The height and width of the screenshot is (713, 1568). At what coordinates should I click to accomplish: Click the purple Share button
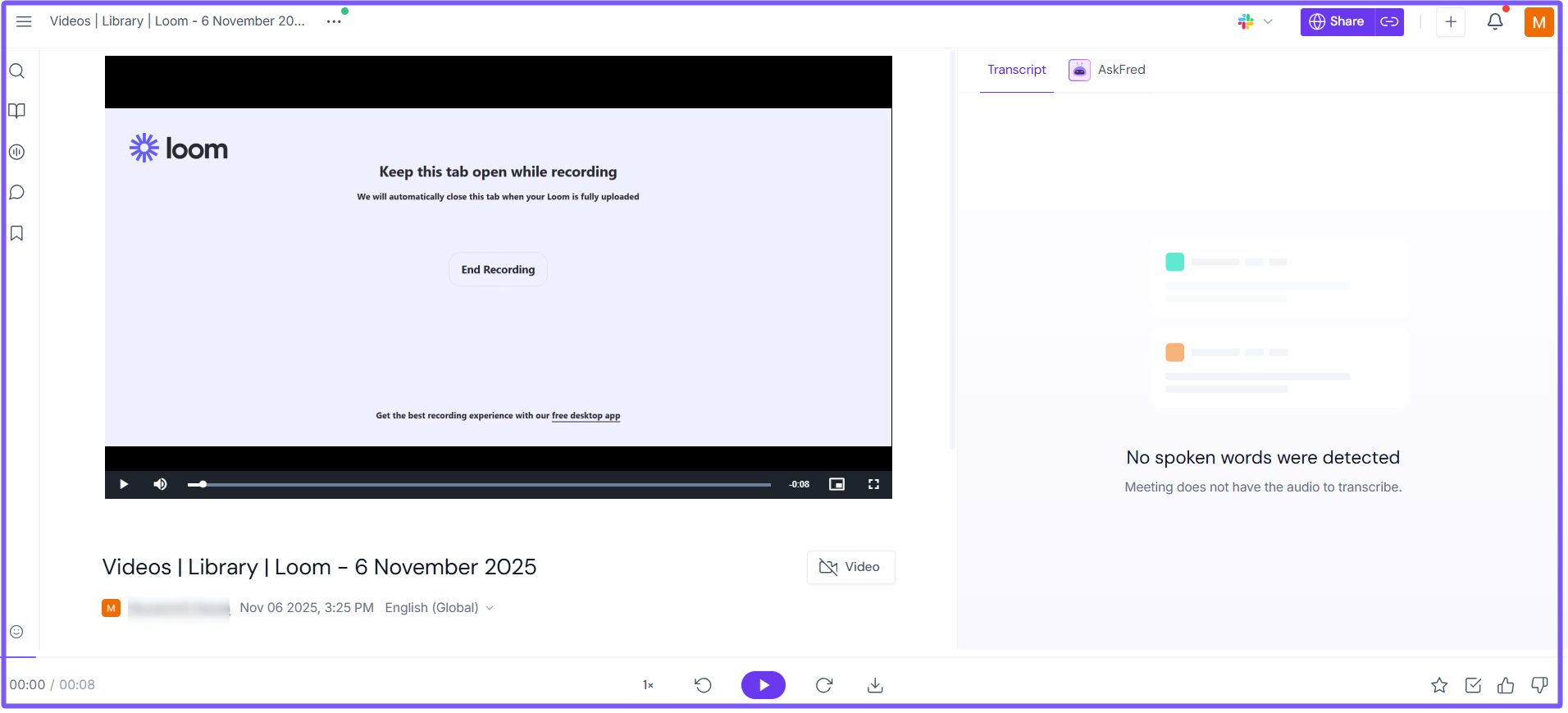[x=1338, y=22]
